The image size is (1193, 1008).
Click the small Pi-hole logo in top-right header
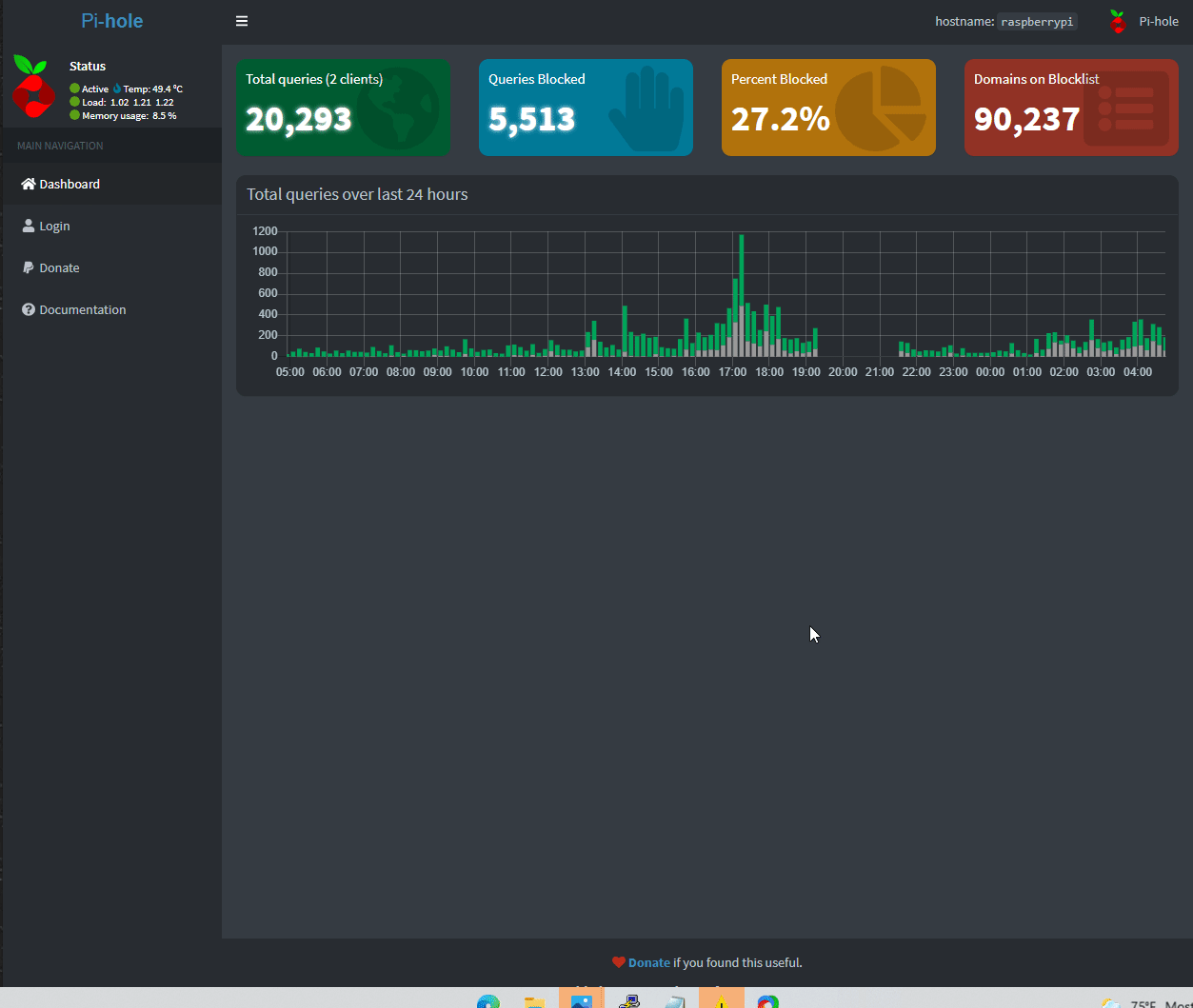pos(1118,21)
